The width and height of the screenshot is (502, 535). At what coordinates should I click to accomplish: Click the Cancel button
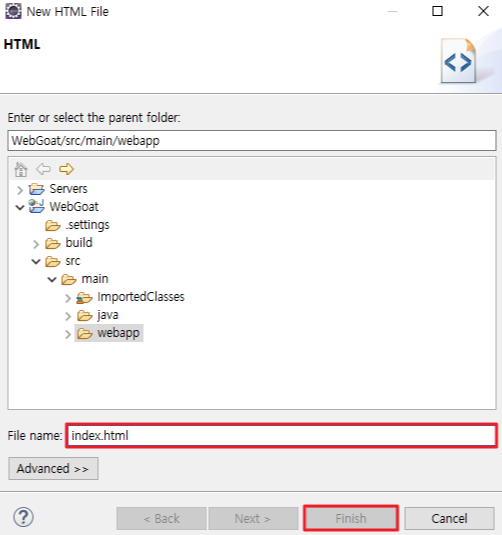tap(449, 518)
